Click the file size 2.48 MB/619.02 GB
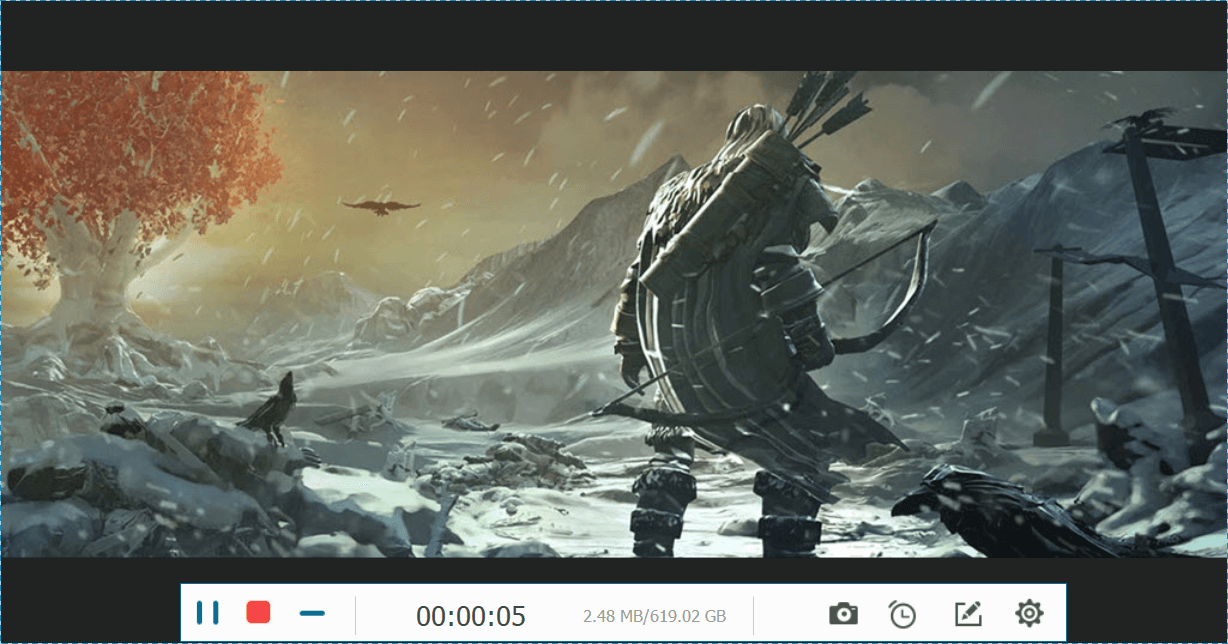Screen dimensions: 1228x644 pos(654,615)
